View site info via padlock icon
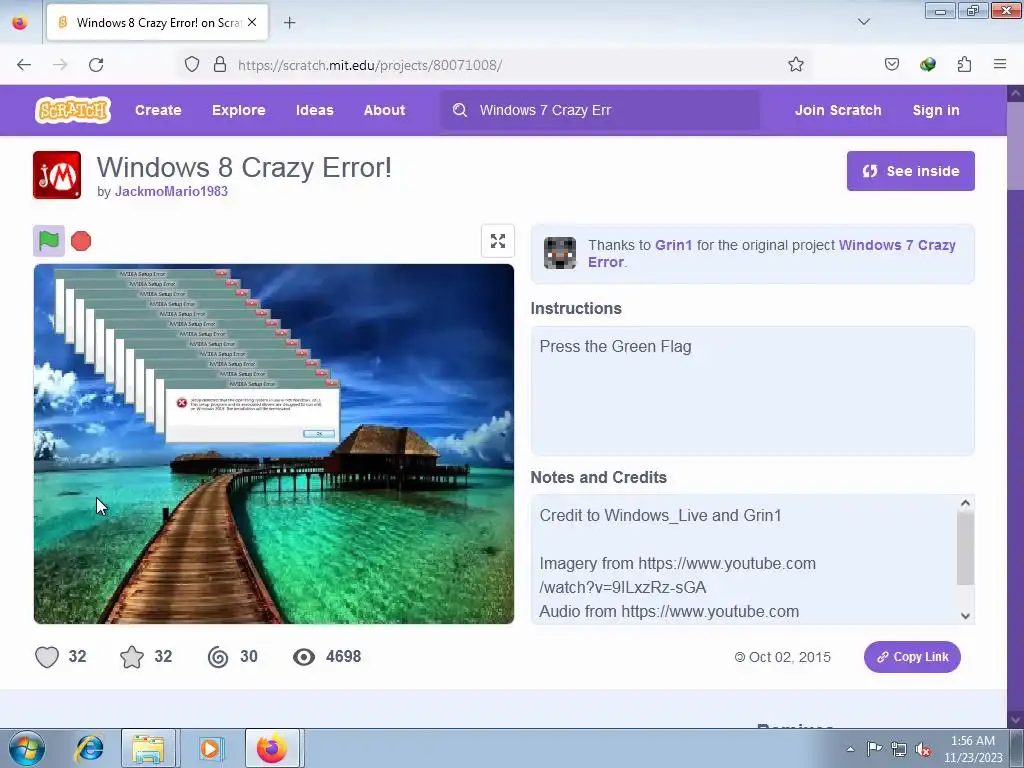Screen dimensions: 1024x768 [x=220, y=65]
